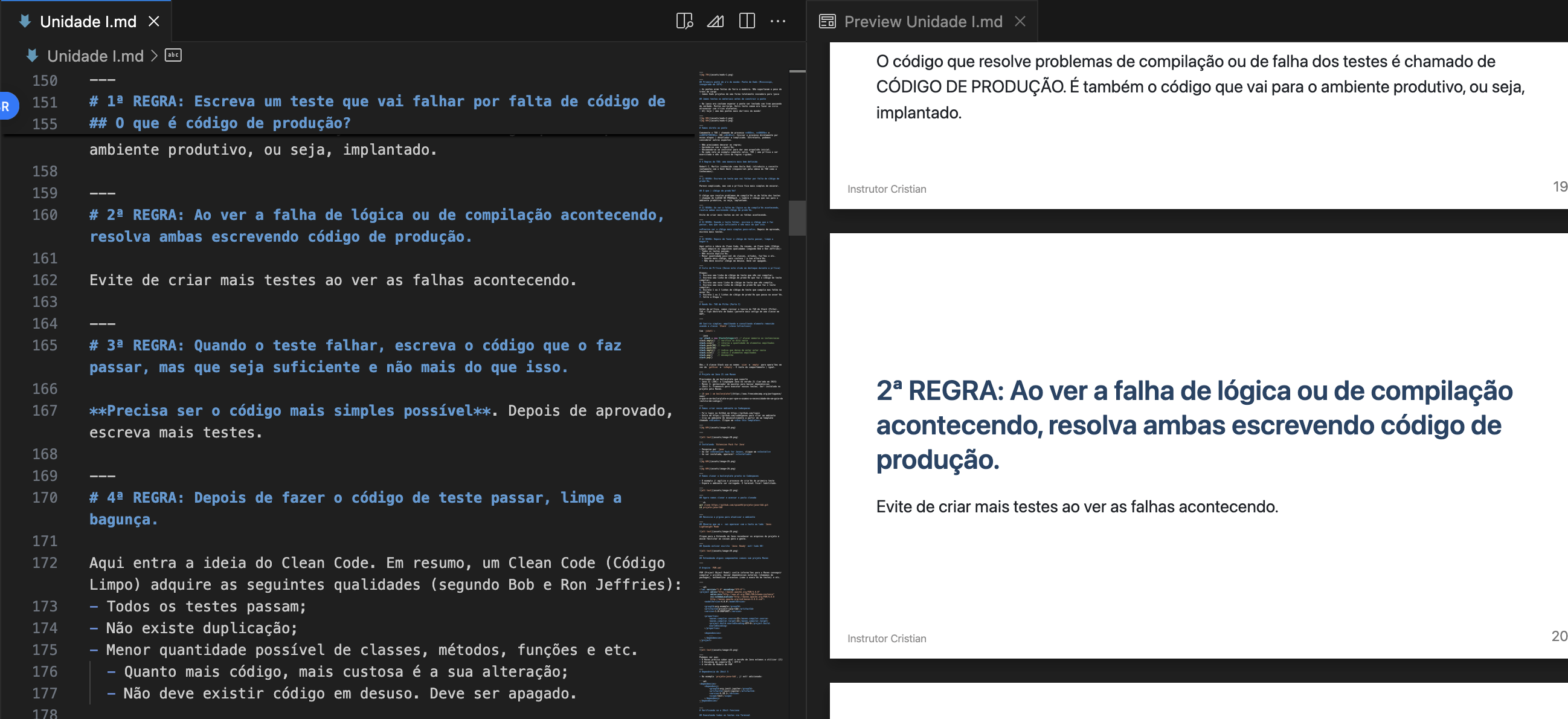Jump to sticky line '# 1ª REGRA: Escreva um teste'
This screenshot has height=719, width=1568.
(x=377, y=101)
